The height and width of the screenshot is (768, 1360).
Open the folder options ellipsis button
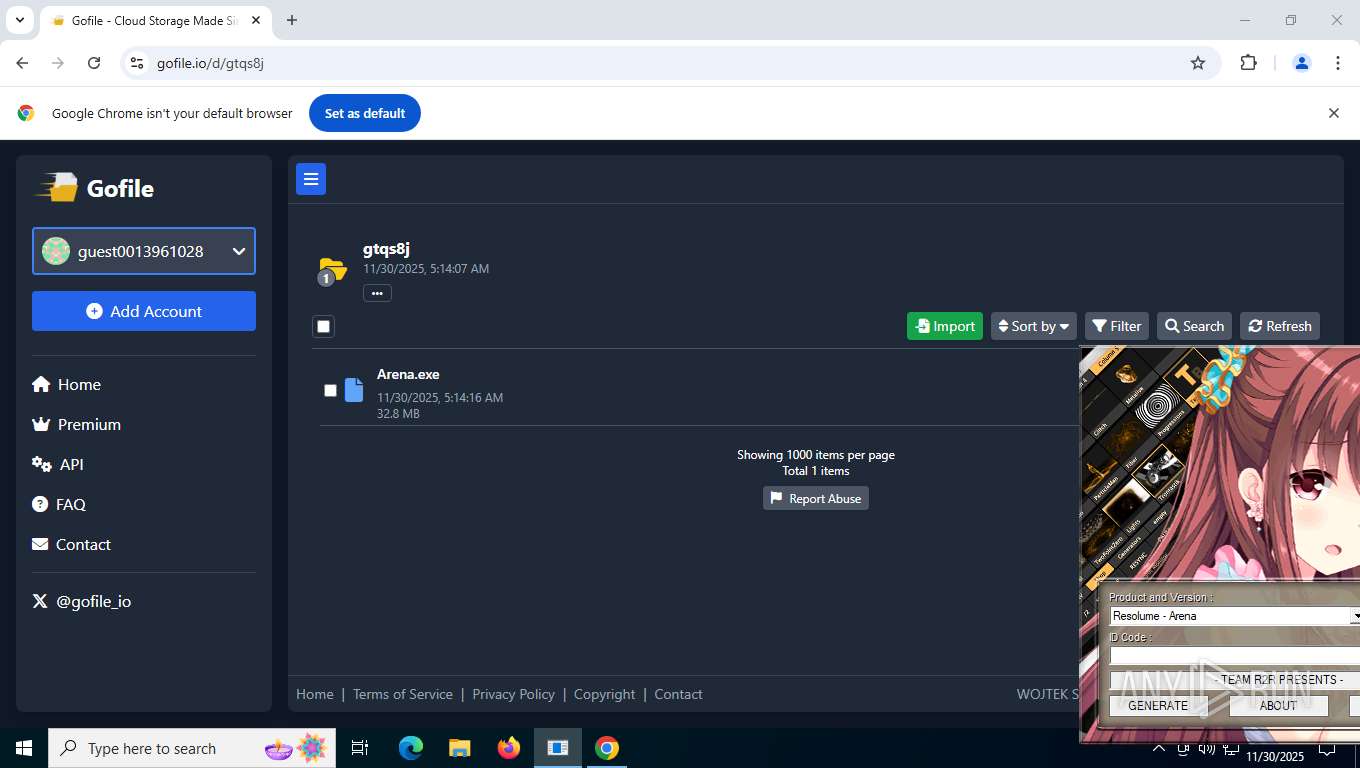pos(377,293)
